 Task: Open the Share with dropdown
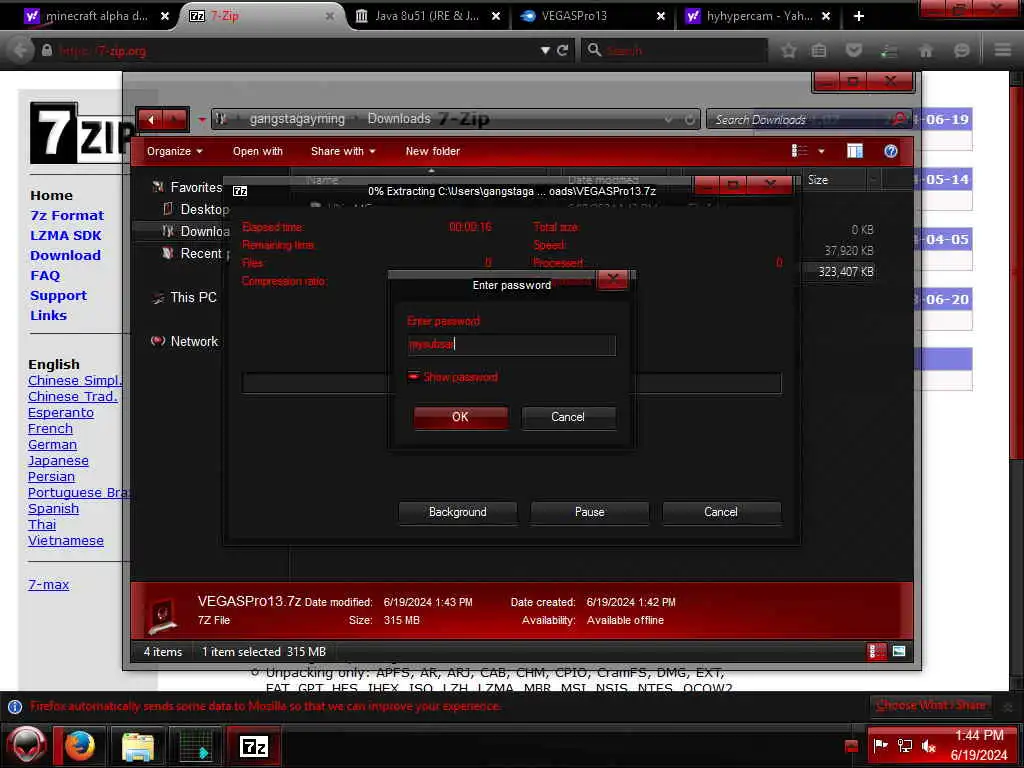pyautogui.click(x=343, y=152)
